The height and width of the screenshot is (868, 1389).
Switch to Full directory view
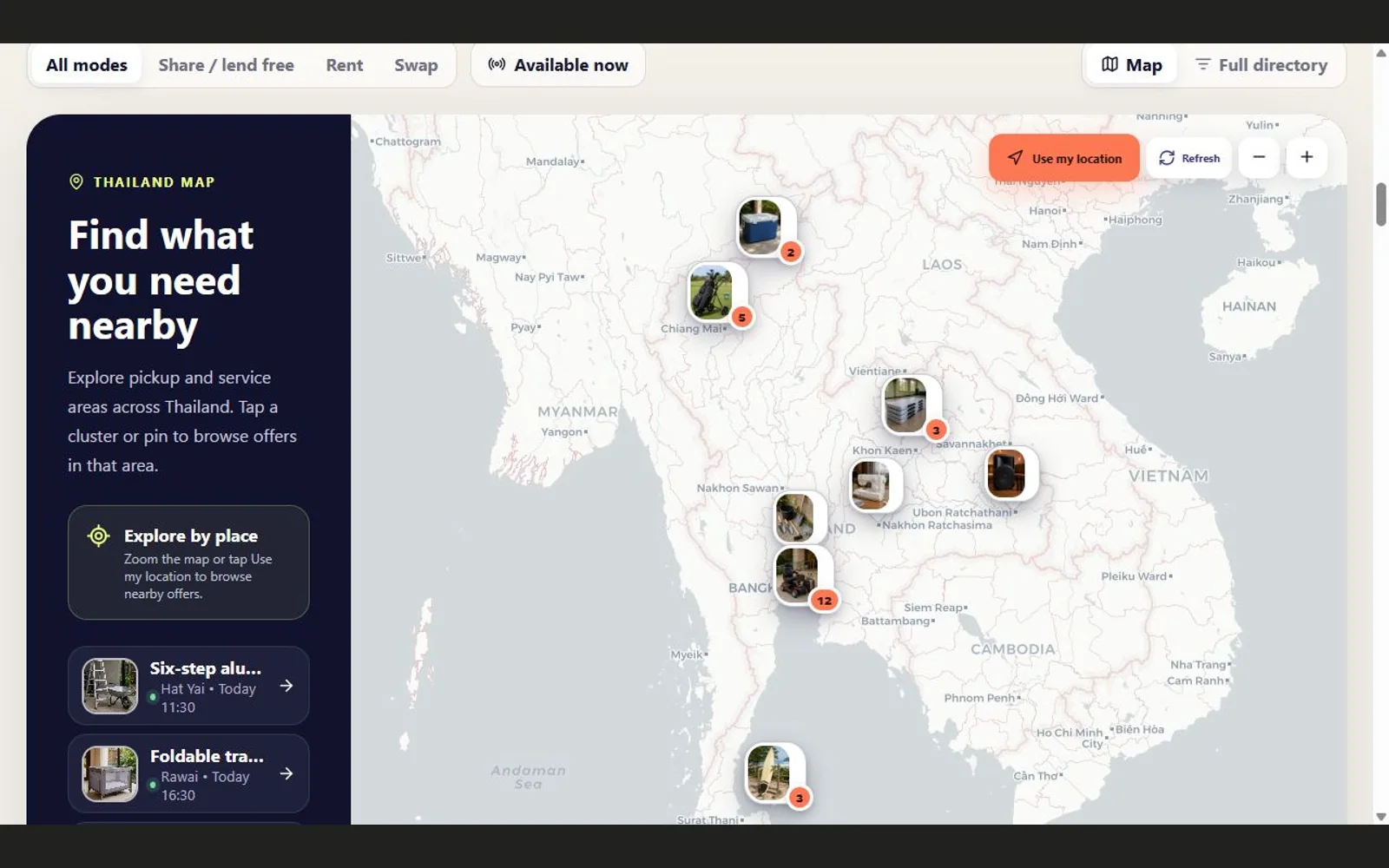pos(1261,65)
